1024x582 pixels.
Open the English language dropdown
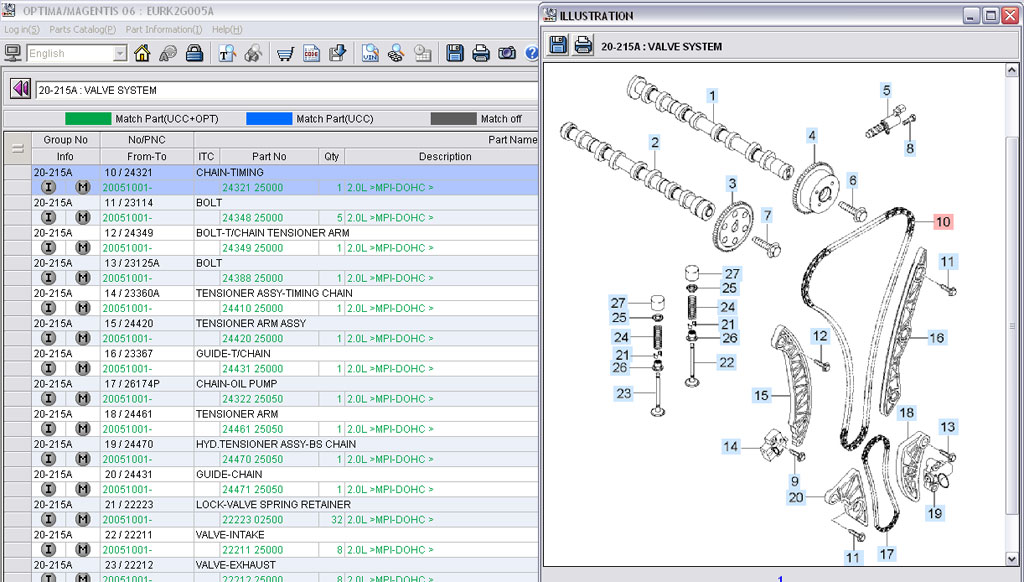[x=120, y=53]
